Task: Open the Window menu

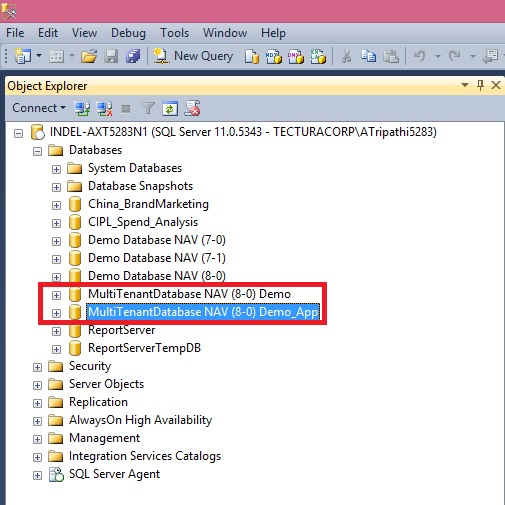Action: [225, 33]
